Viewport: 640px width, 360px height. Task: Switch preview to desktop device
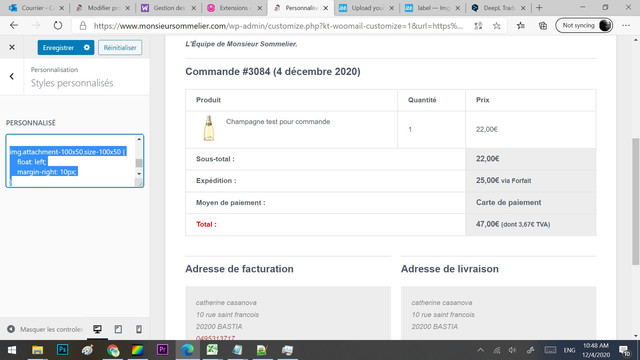pos(97,329)
